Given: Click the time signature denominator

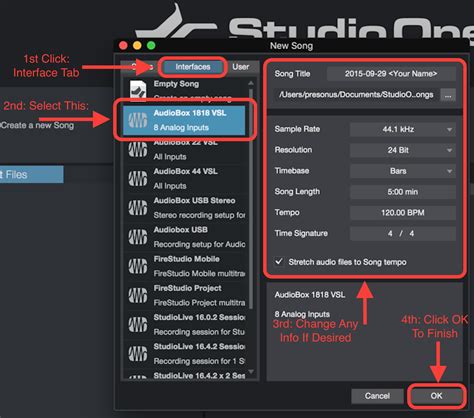Looking at the screenshot, I should [x=412, y=234].
